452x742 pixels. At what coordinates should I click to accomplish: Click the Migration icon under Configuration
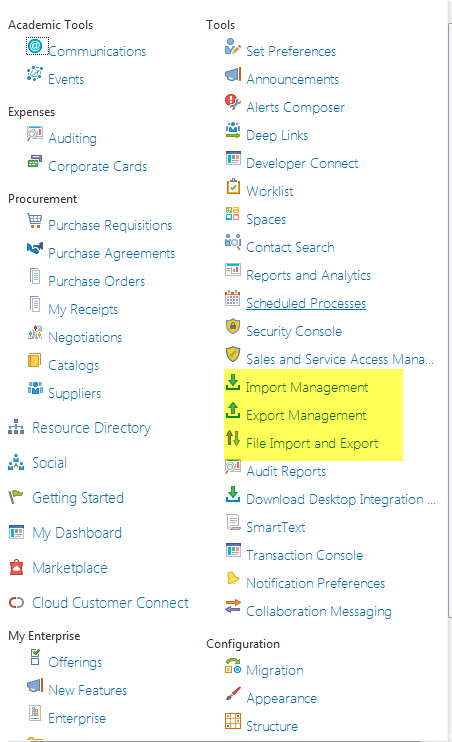coord(233,666)
